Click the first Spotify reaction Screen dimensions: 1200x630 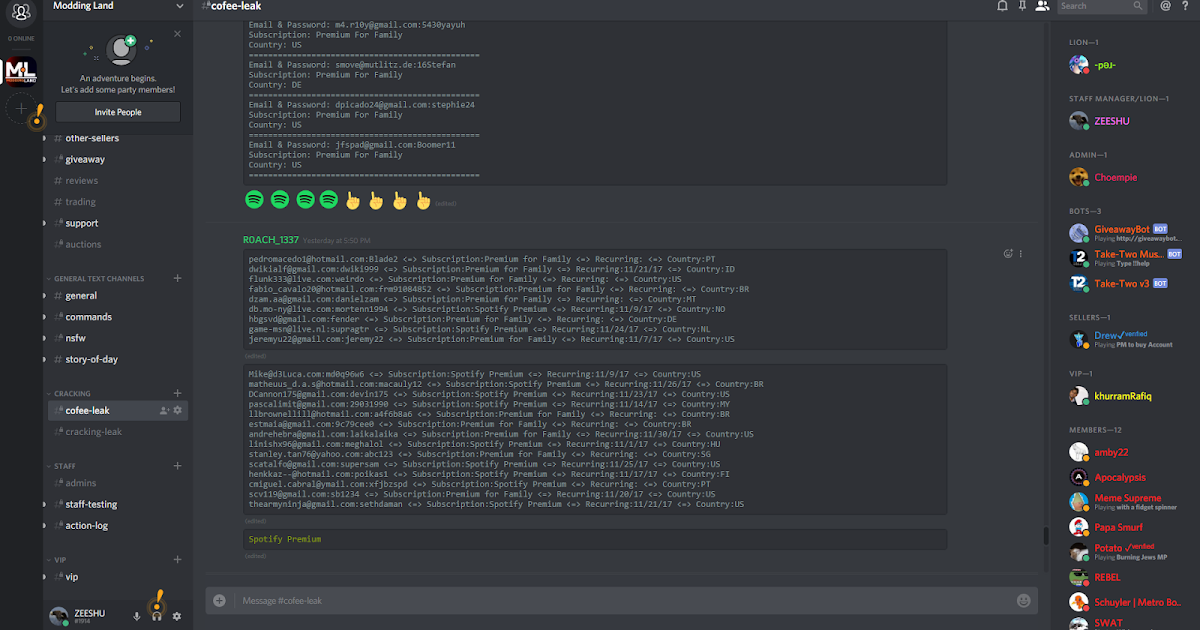click(x=254, y=200)
